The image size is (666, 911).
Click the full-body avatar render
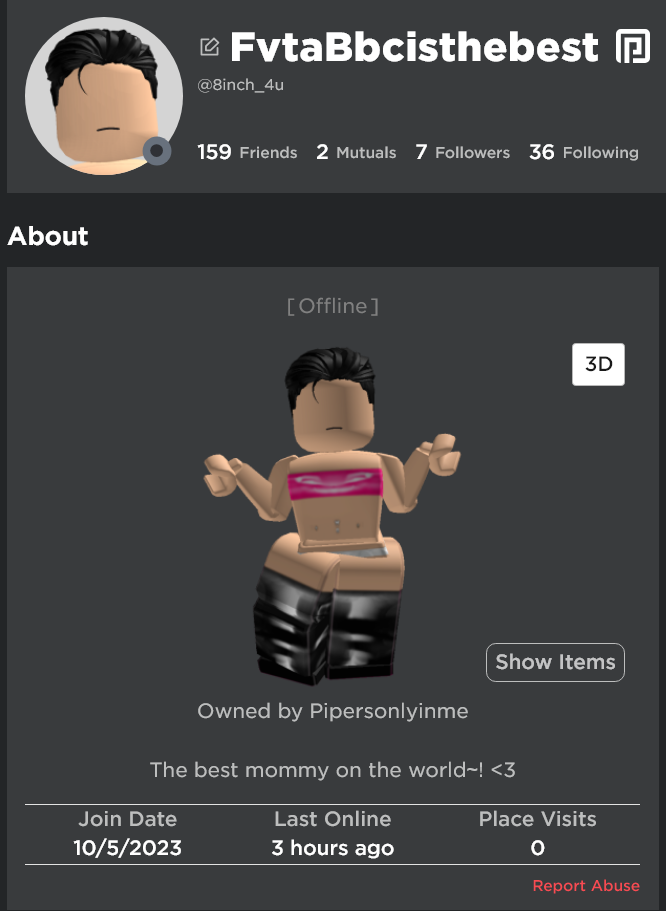(x=332, y=516)
